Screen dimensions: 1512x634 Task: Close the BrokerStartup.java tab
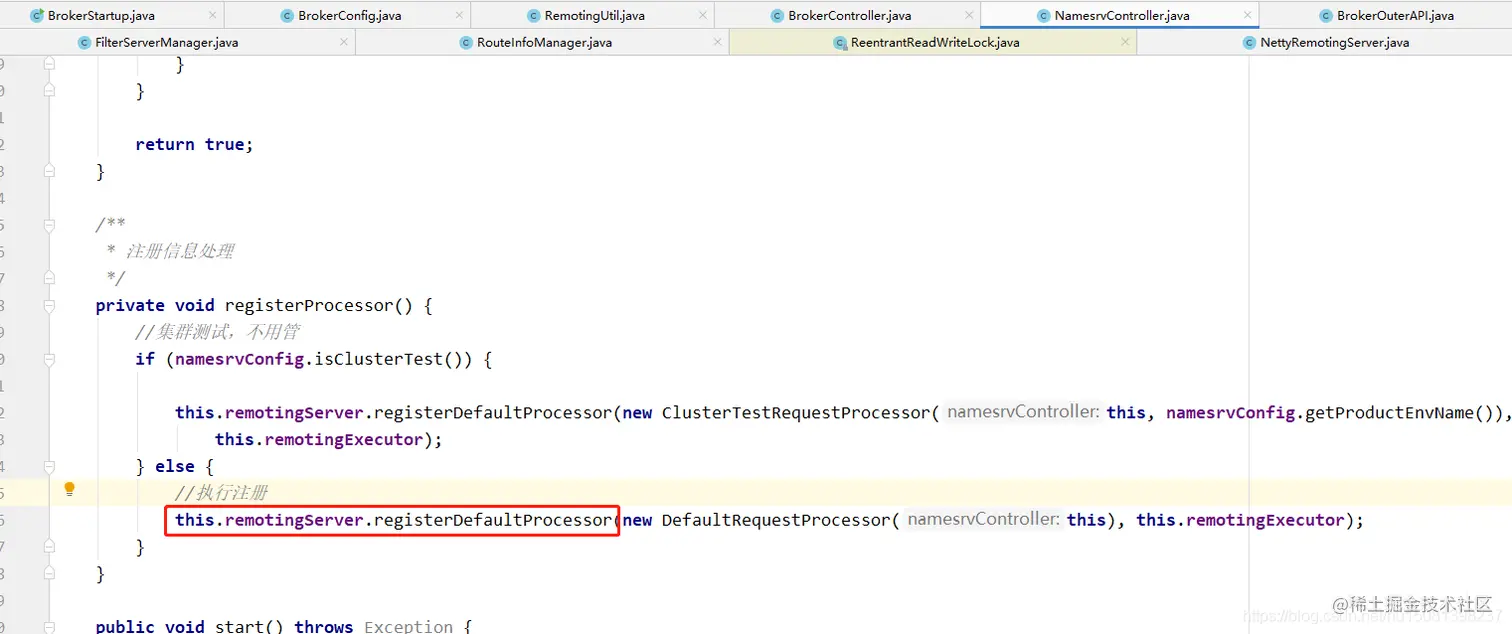point(213,15)
